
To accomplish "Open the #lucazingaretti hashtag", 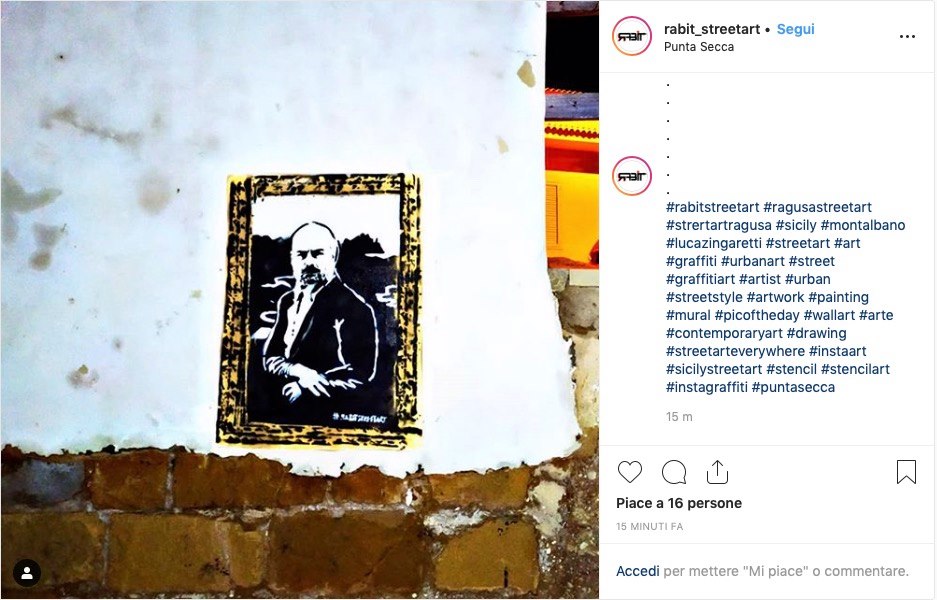I will coord(714,243).
